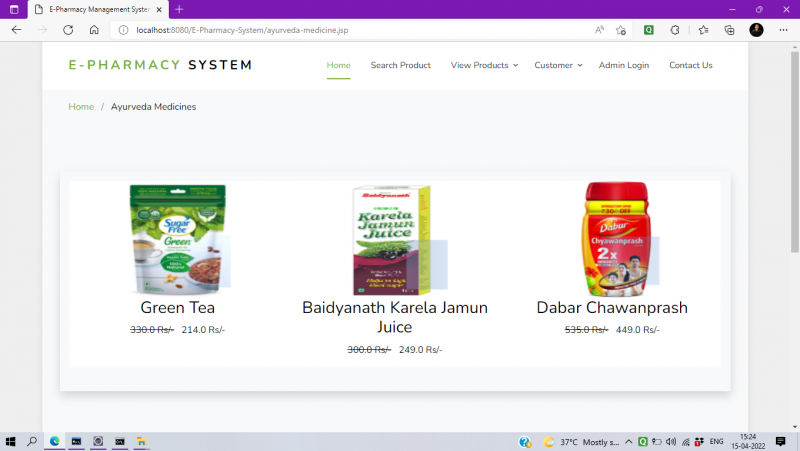Click the Karela Jamun Juice product image

[x=393, y=240]
